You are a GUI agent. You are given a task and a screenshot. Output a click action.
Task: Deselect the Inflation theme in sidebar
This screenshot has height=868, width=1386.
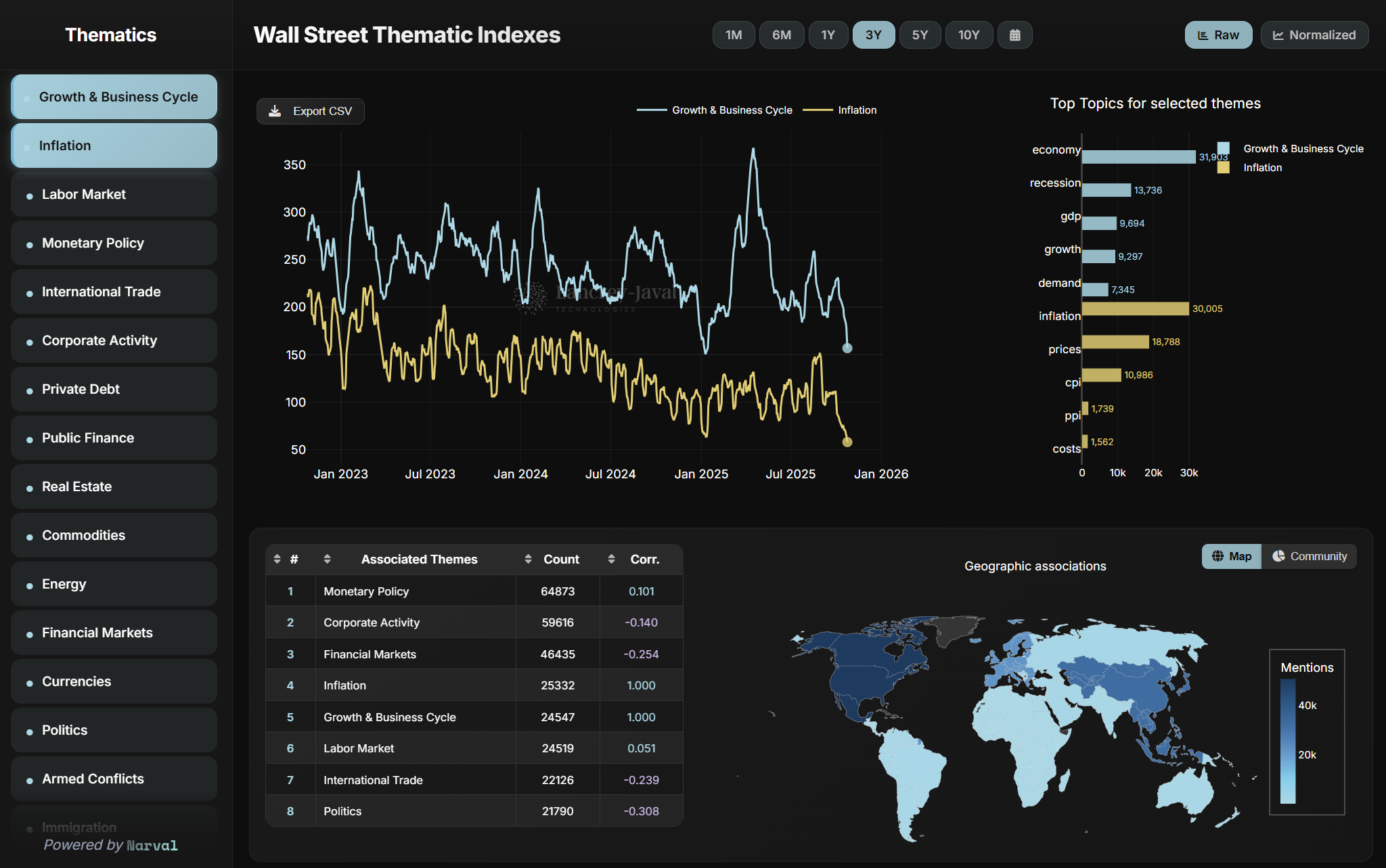(x=114, y=145)
